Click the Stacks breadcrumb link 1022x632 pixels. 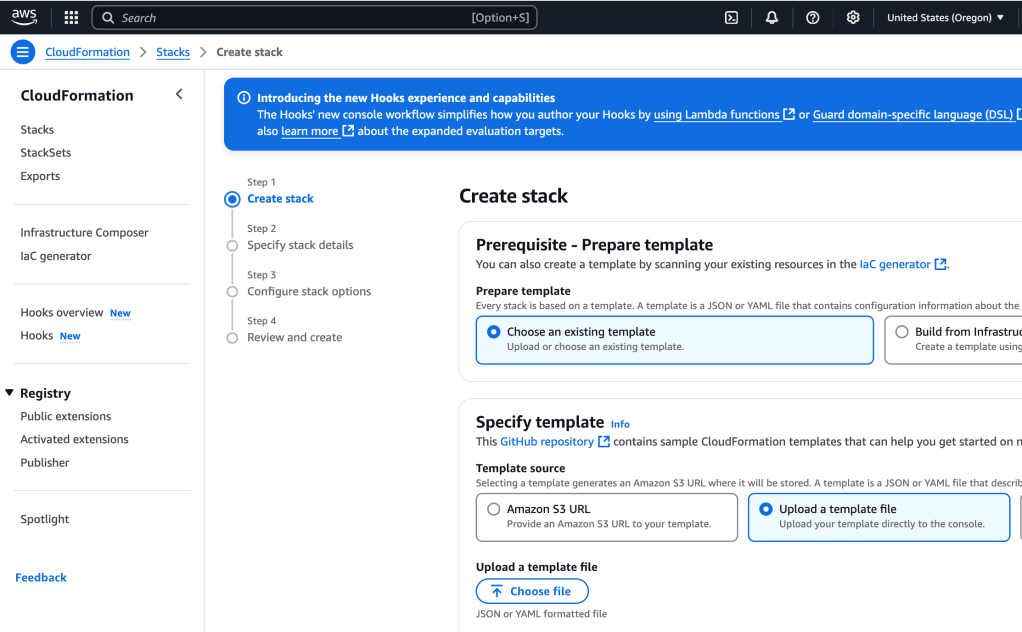(x=173, y=52)
